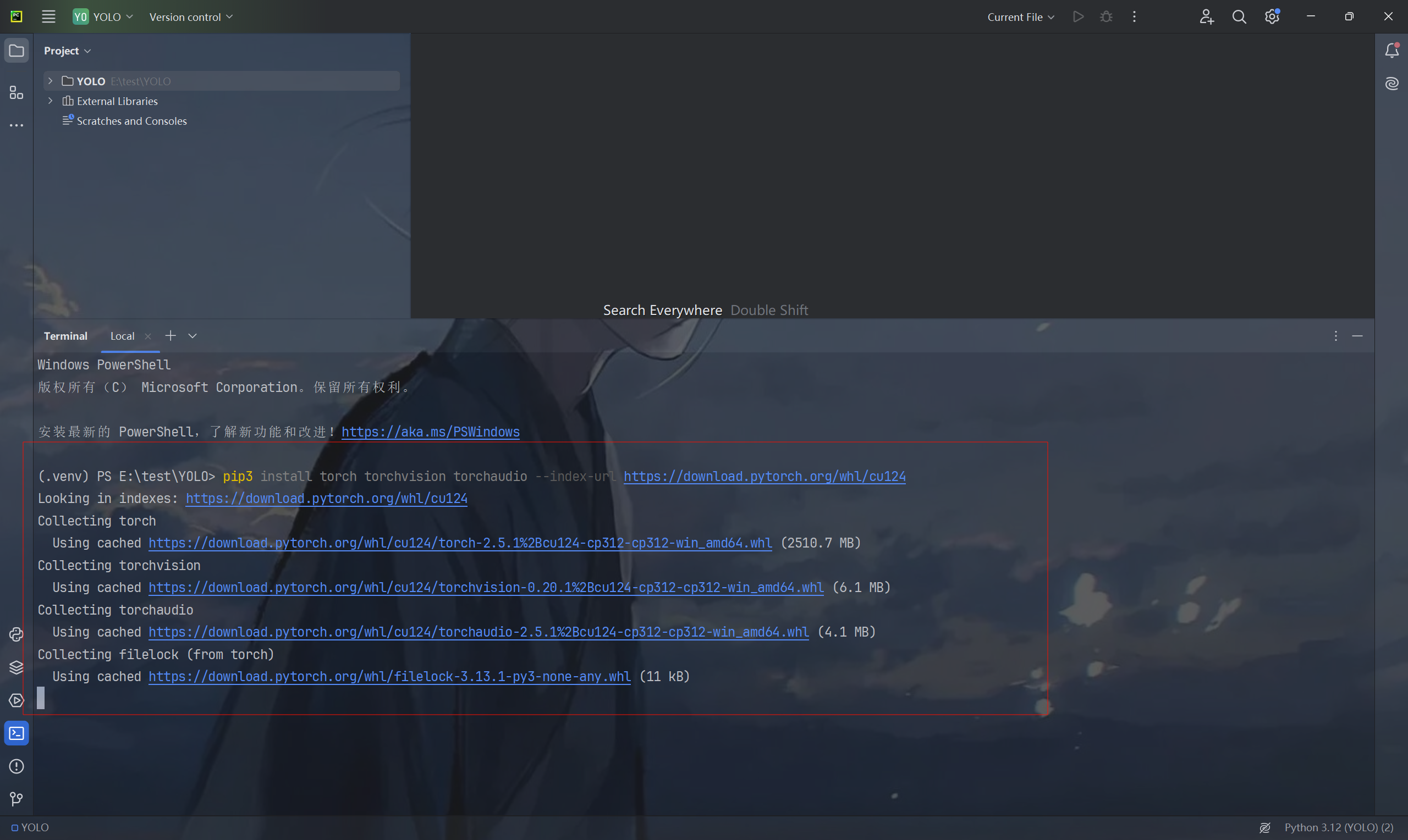Expand the YOLO project folder
The height and width of the screenshot is (840, 1408).
coord(51,81)
